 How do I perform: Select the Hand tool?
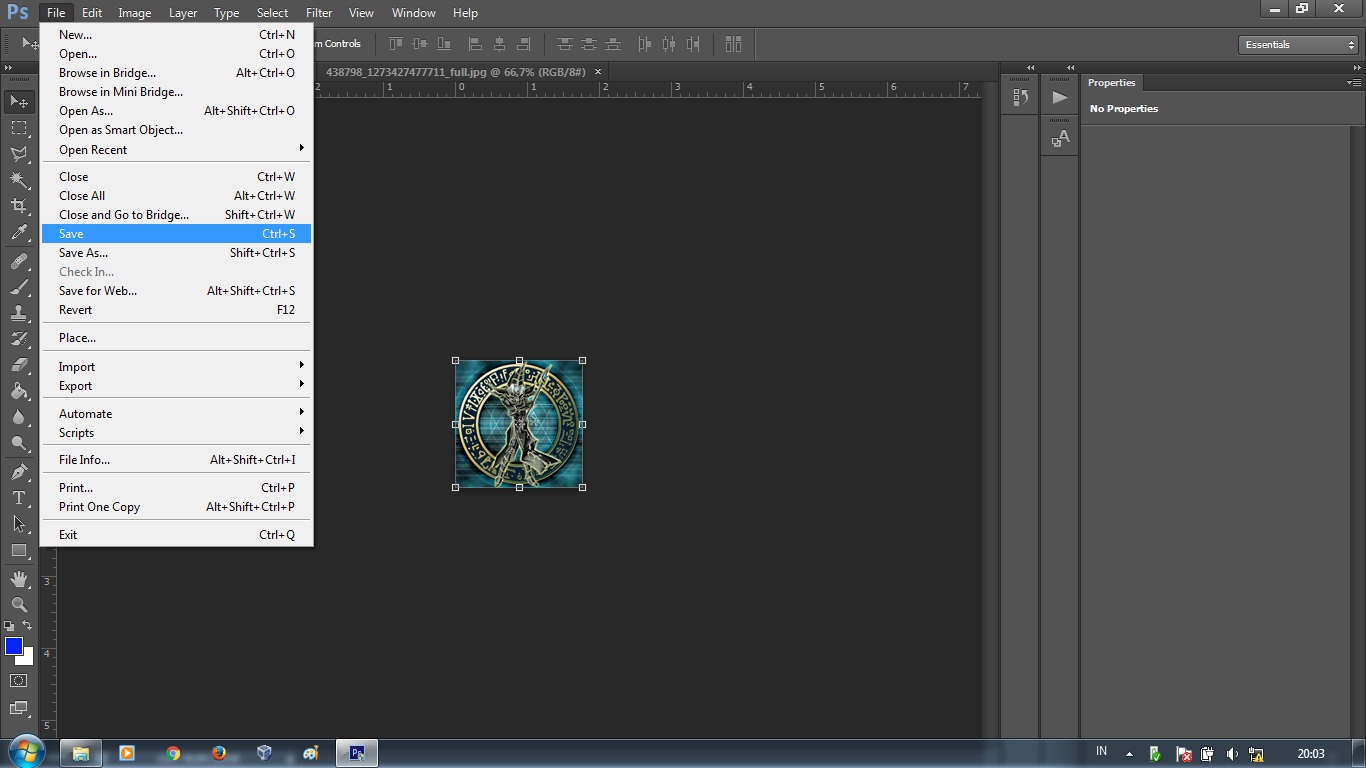tap(19, 578)
